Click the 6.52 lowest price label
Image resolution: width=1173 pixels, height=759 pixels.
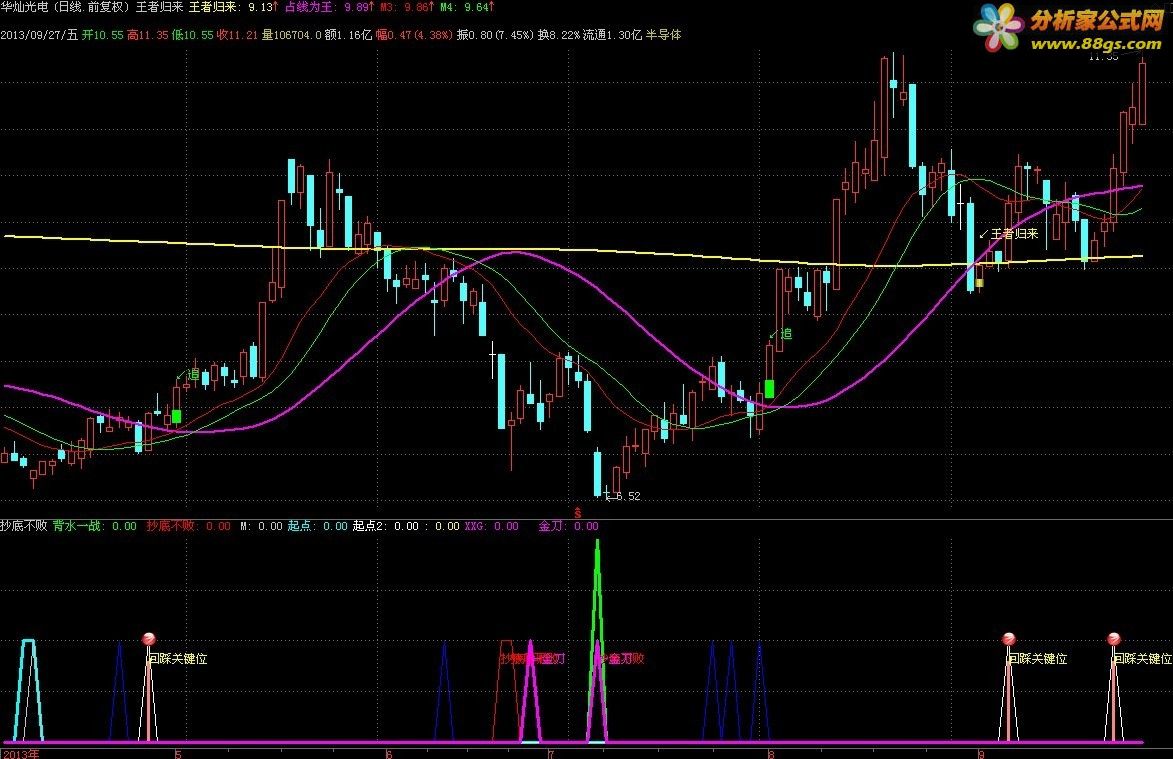pos(628,496)
